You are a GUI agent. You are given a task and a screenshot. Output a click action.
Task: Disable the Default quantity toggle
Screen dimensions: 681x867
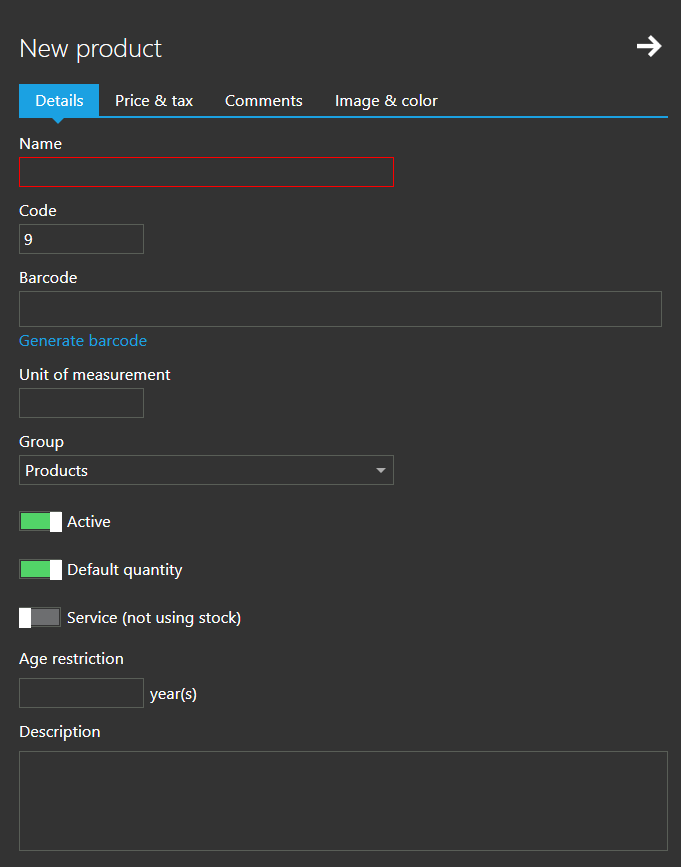40,570
